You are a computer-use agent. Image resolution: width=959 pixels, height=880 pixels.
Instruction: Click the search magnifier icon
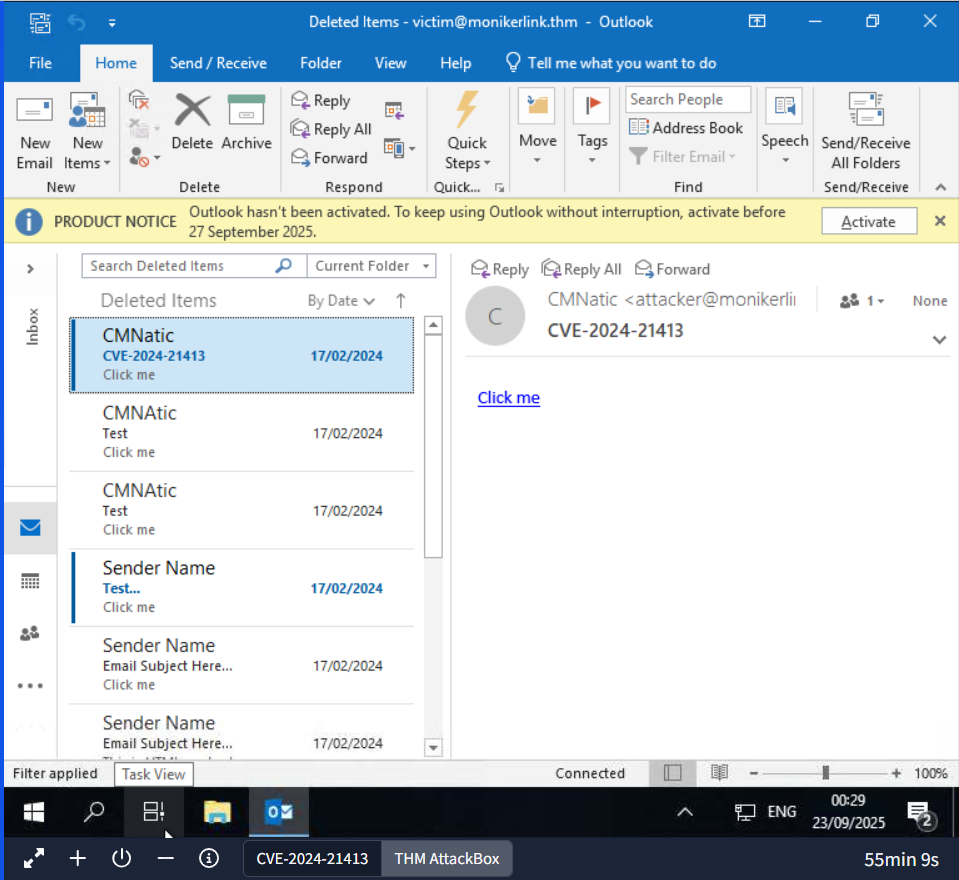[x=284, y=265]
